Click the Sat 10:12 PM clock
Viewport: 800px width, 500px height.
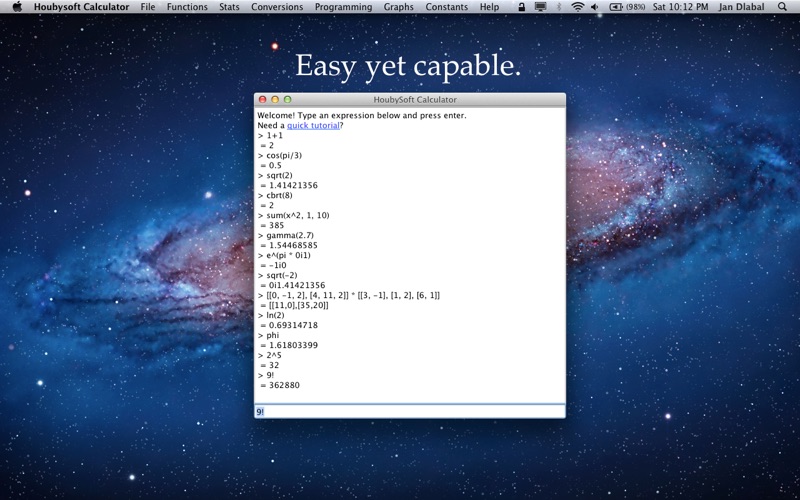(x=681, y=7)
